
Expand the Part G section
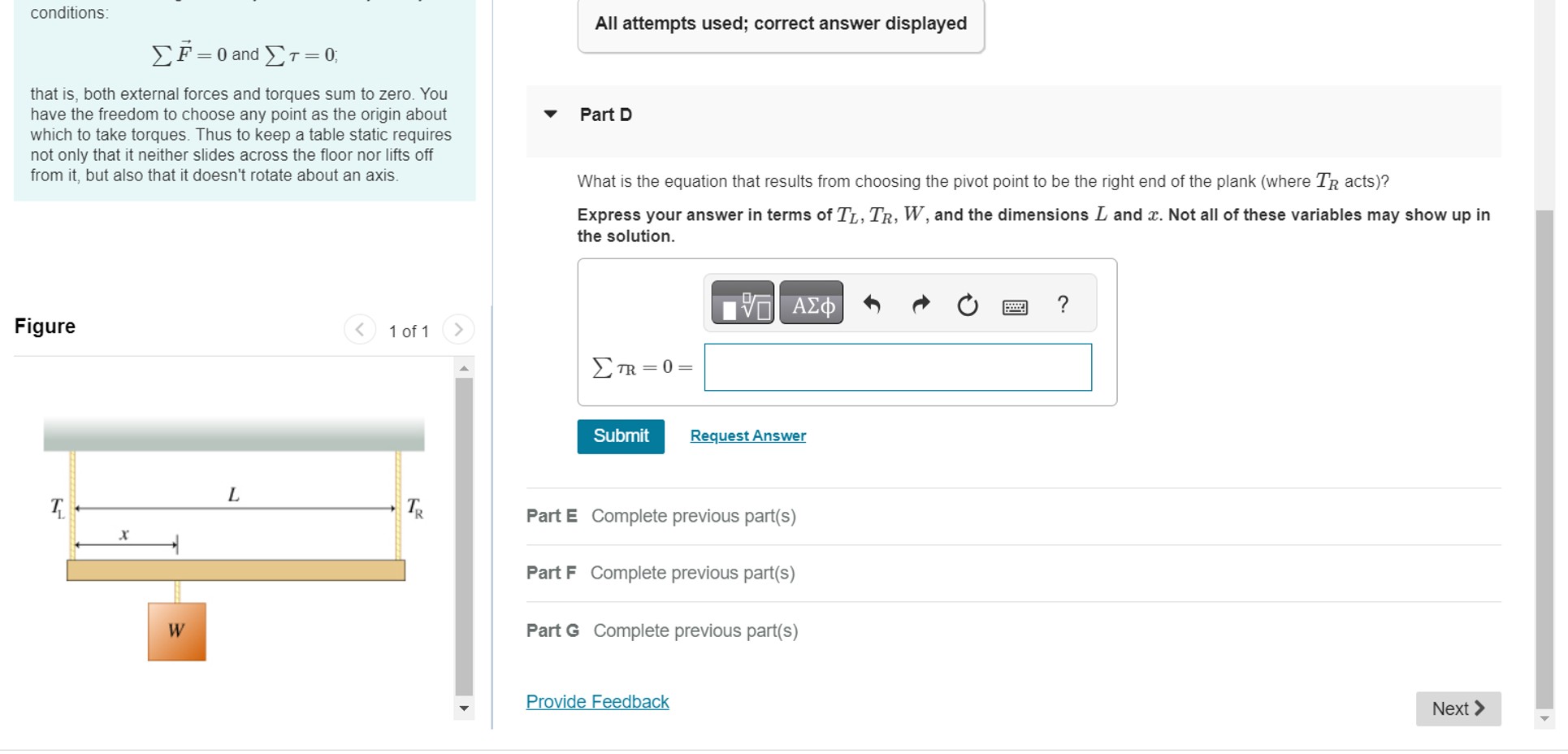click(x=552, y=630)
